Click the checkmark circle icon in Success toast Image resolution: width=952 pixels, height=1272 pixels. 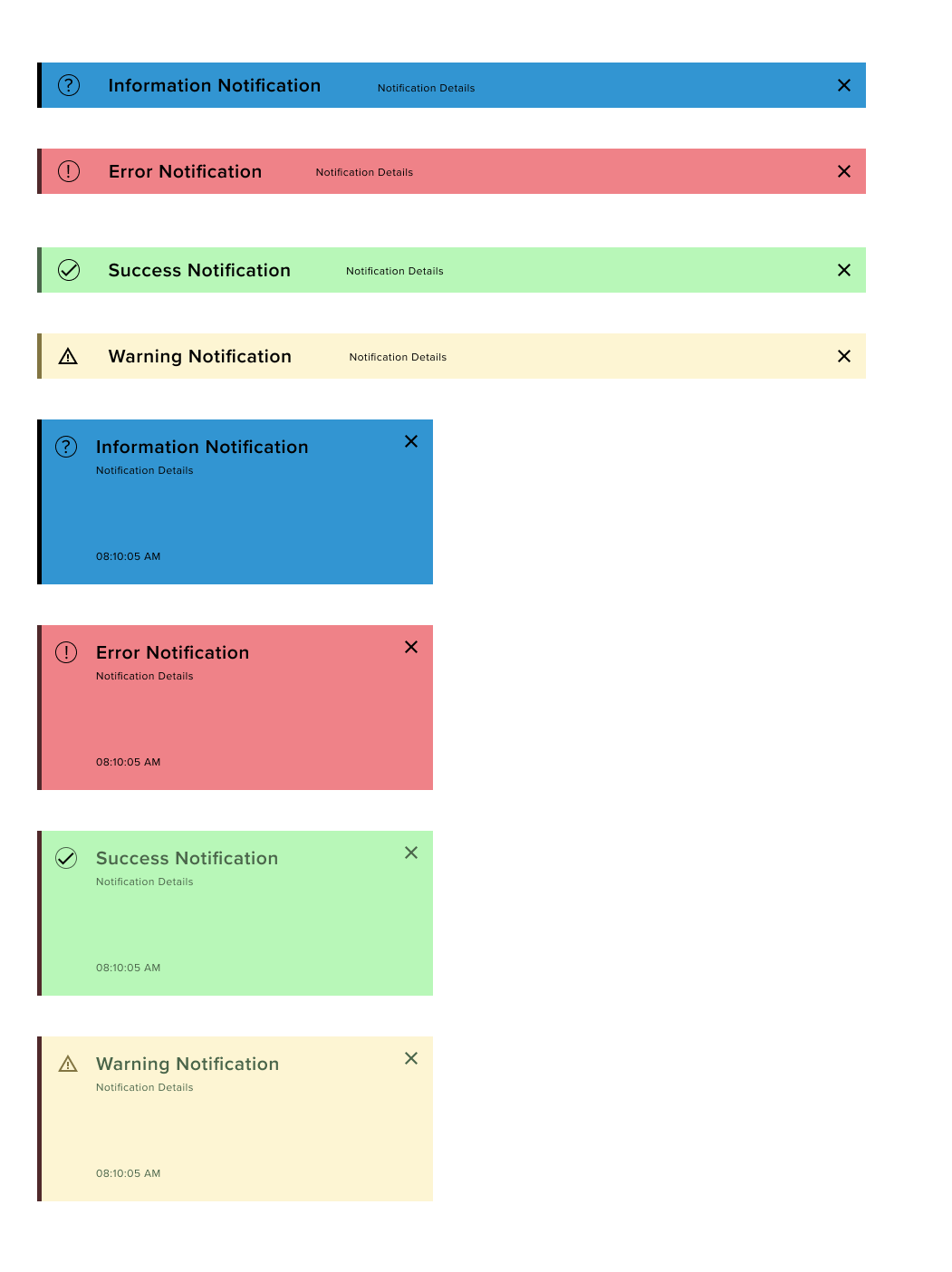click(x=66, y=858)
